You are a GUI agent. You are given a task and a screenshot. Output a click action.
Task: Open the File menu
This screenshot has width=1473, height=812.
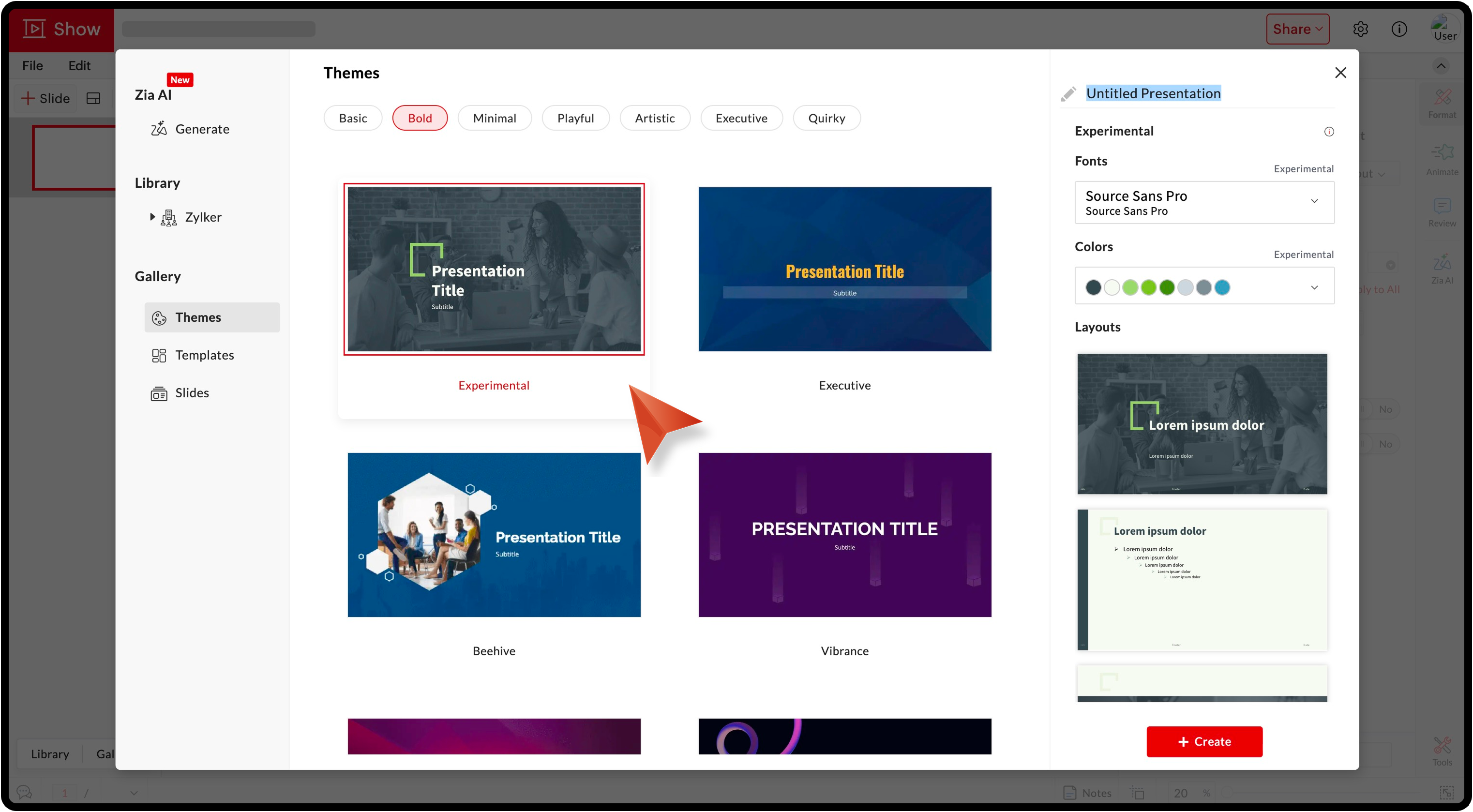[x=32, y=66]
